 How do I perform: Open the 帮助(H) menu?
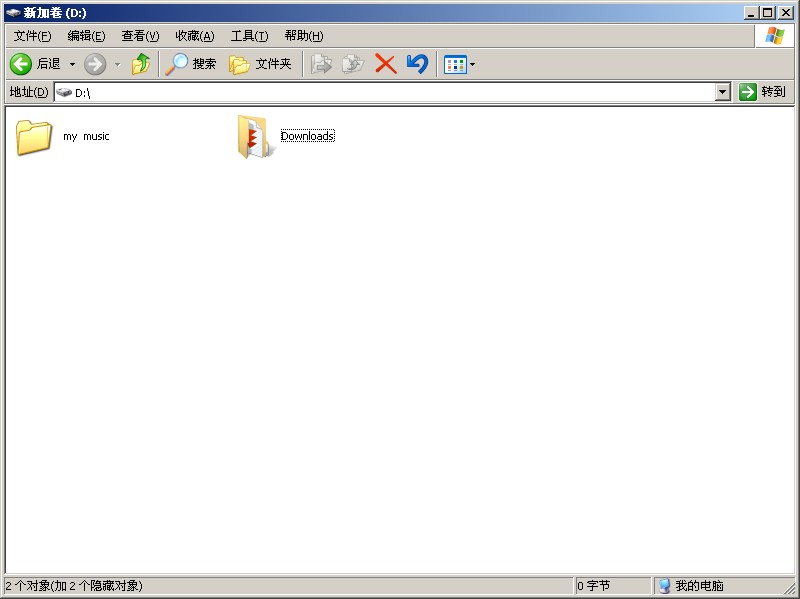click(x=304, y=36)
